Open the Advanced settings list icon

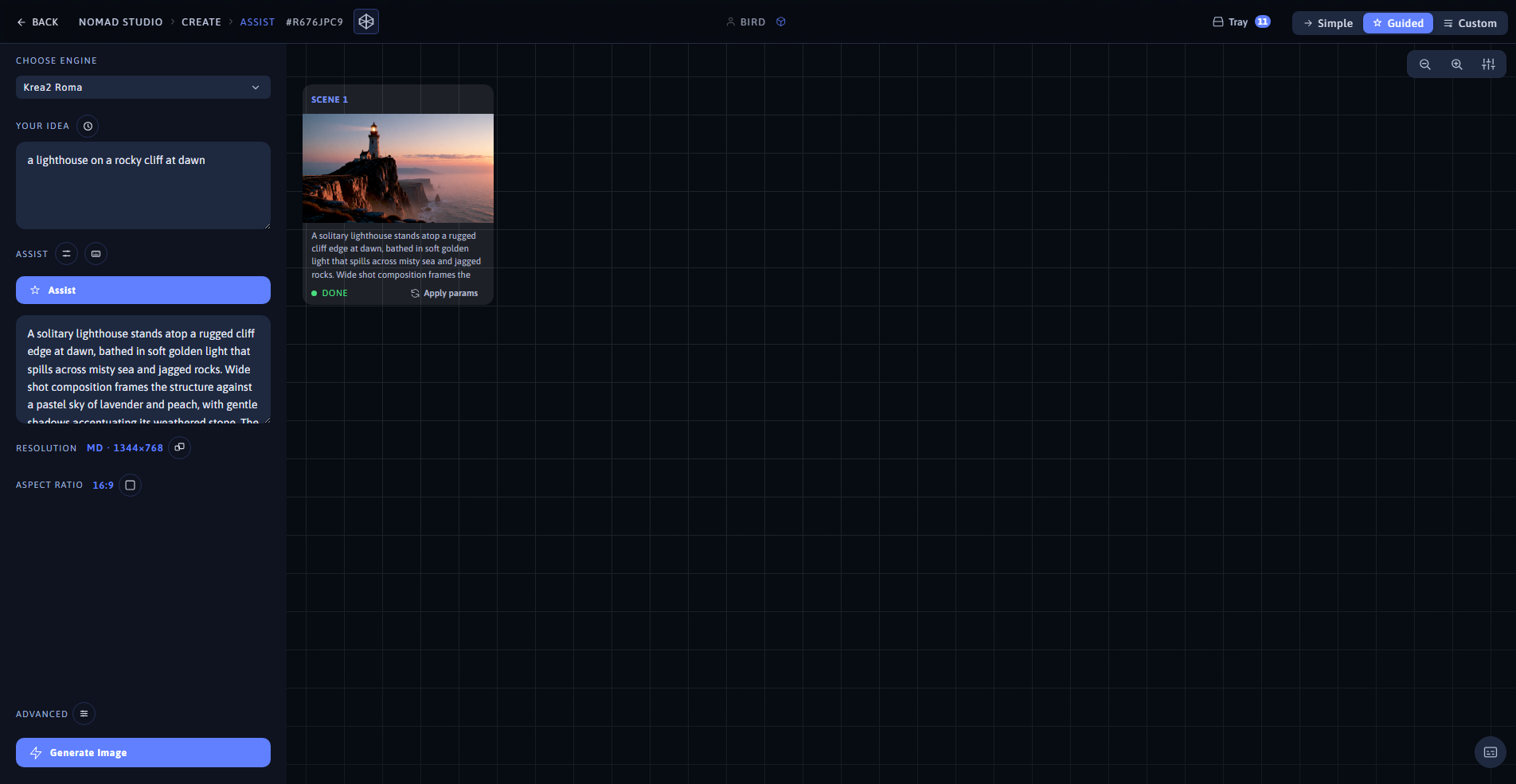tap(84, 713)
